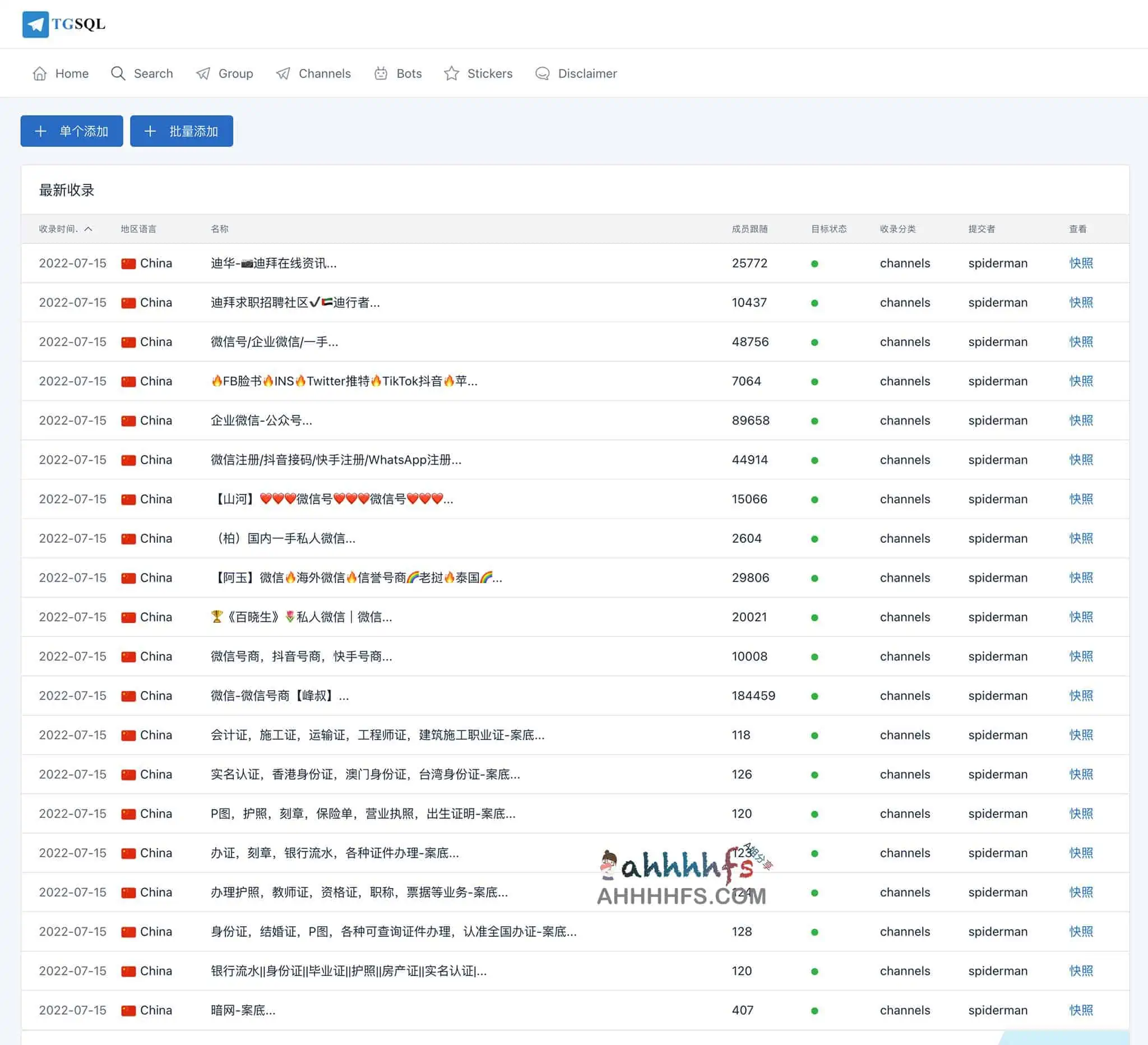Click the Bots robot icon
Image resolution: width=1148 pixels, height=1045 pixels.
click(x=381, y=73)
